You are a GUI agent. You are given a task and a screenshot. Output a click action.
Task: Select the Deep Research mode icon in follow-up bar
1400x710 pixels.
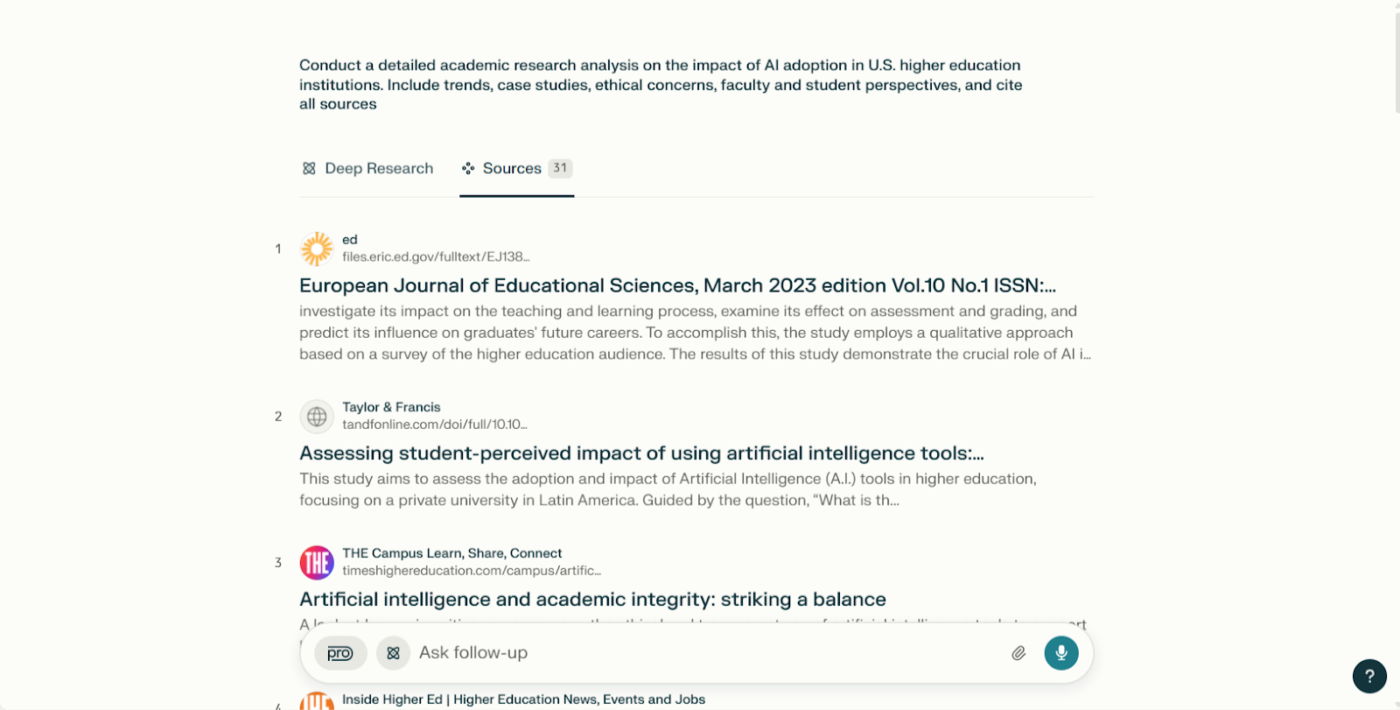point(393,653)
